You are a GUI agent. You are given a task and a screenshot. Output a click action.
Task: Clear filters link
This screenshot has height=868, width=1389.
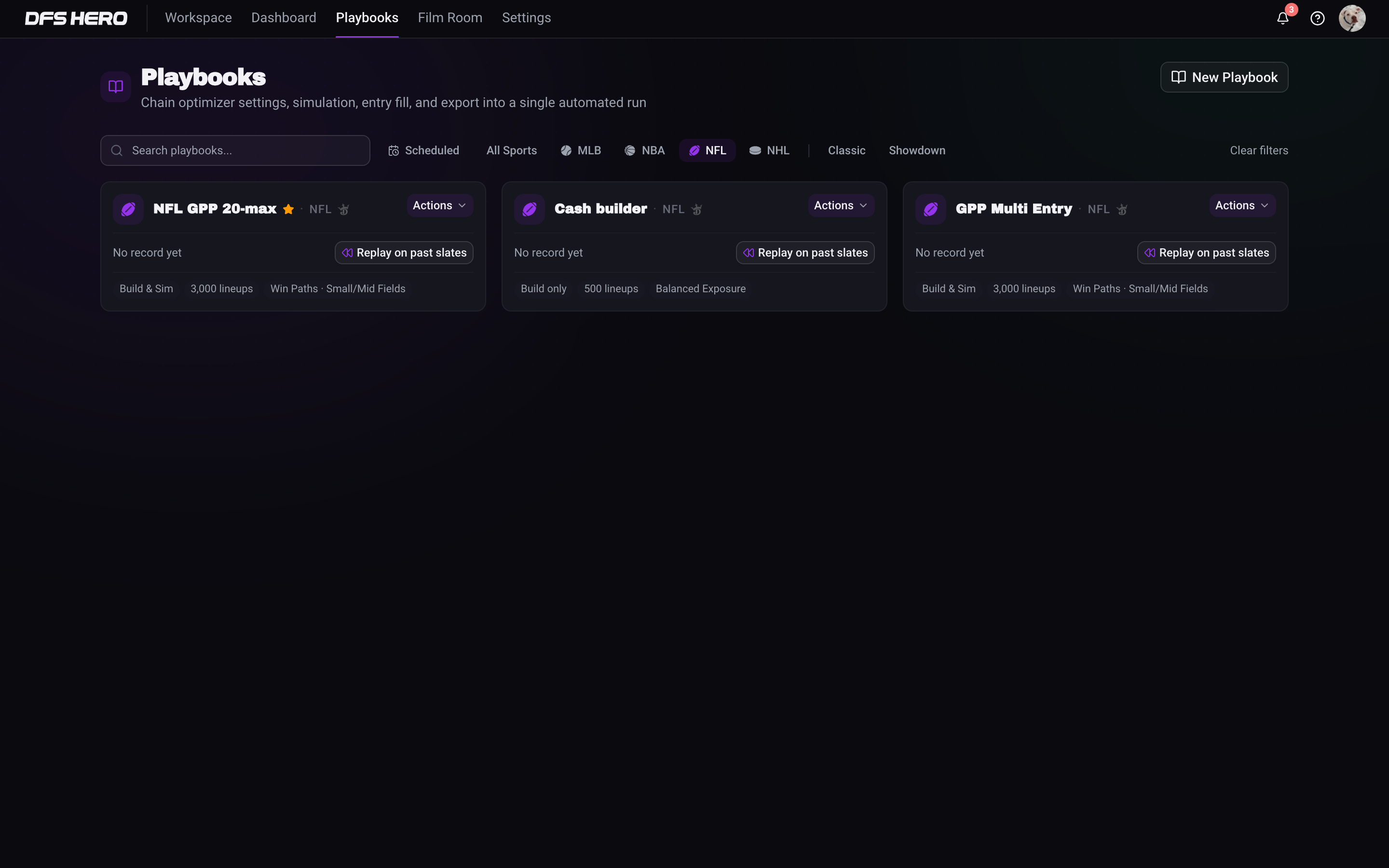tap(1259, 150)
